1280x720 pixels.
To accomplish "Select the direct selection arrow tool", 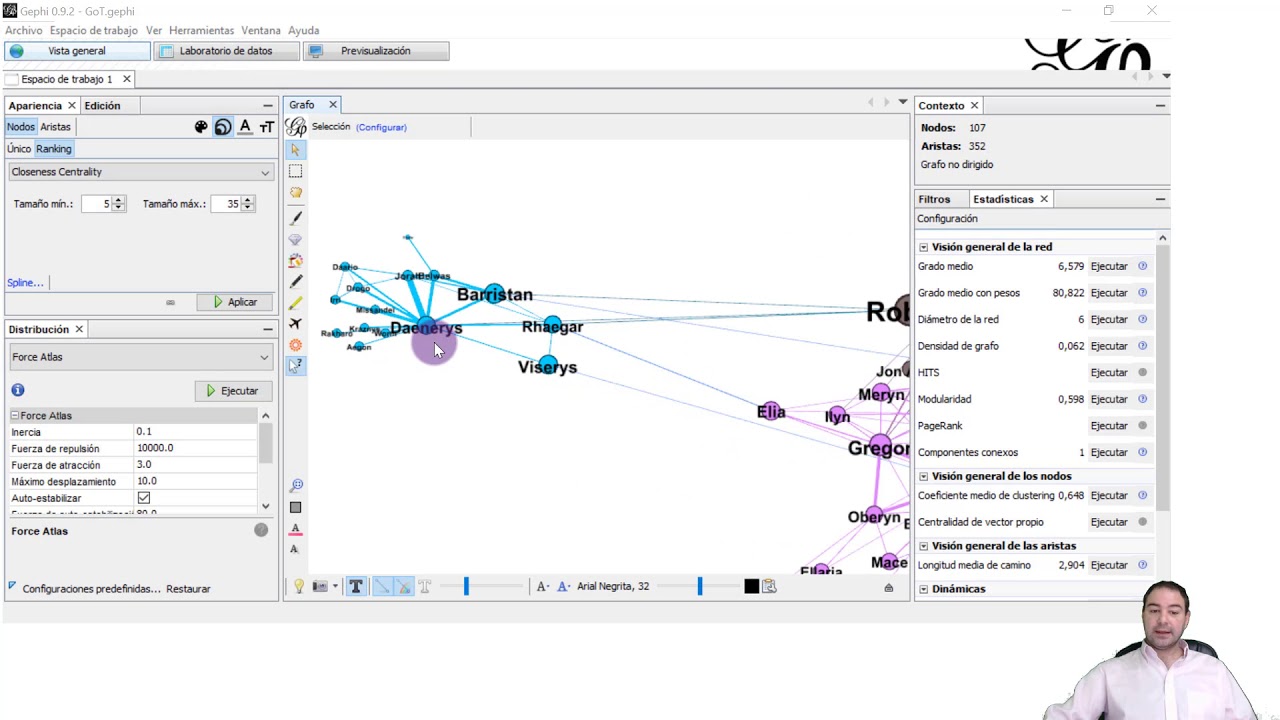I will [295, 150].
